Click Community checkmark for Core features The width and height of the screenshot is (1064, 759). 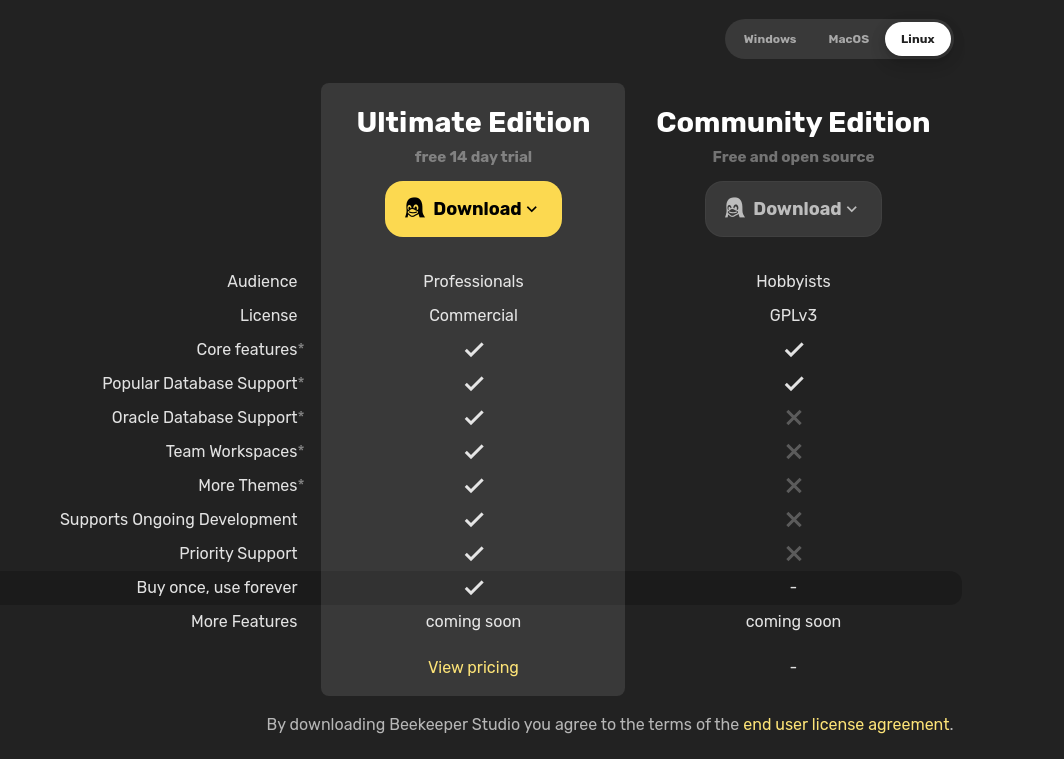click(x=794, y=349)
